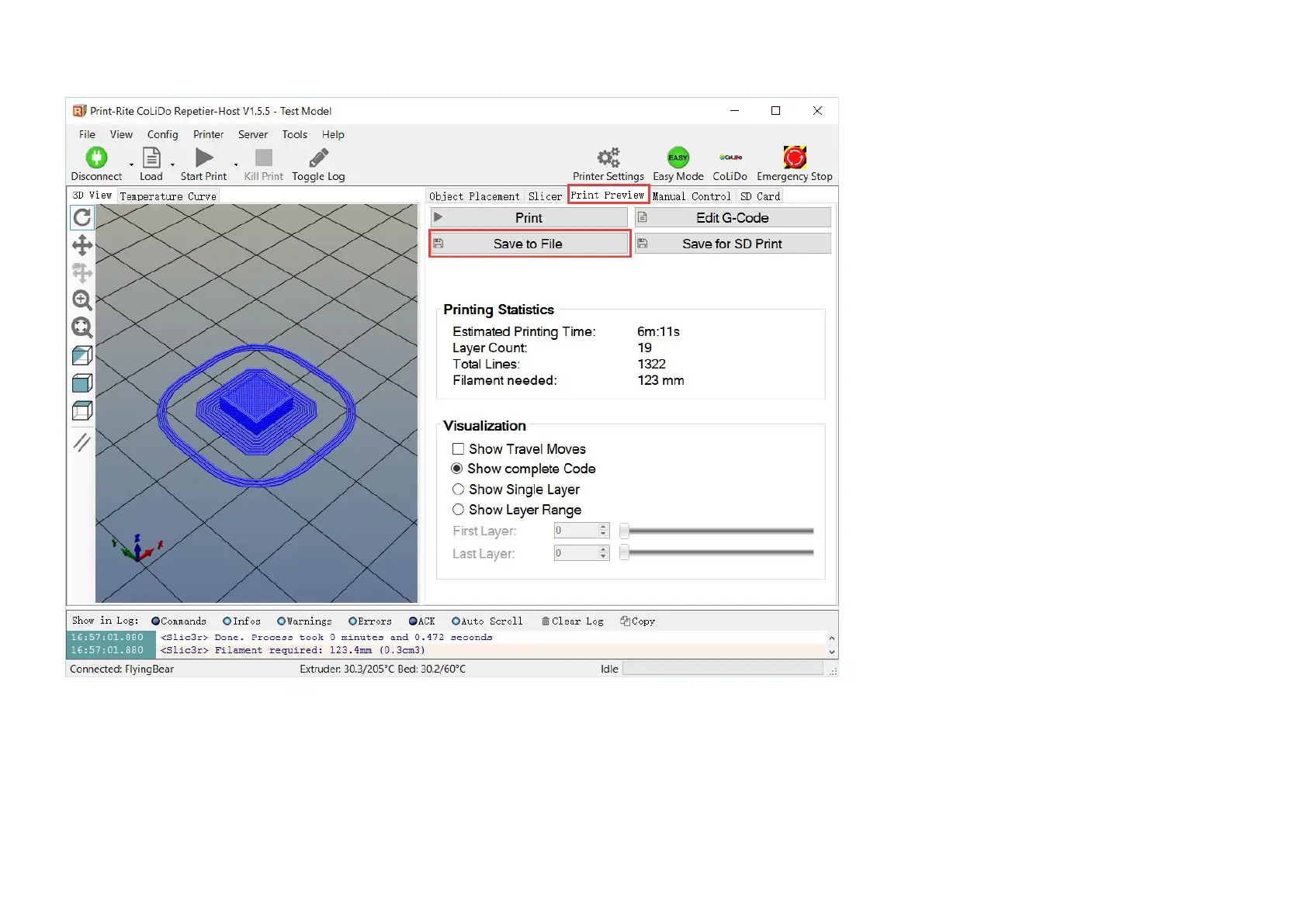The image size is (1307, 924).
Task: Select the move viewport arrows tool
Action: [x=82, y=246]
